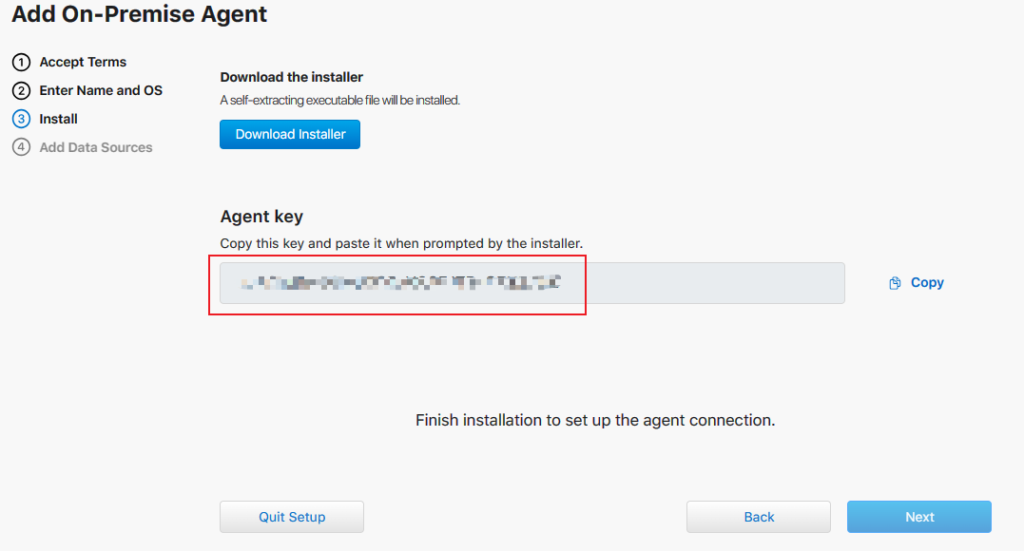Click the Agent key heading
1024x551 pixels.
coord(261,216)
